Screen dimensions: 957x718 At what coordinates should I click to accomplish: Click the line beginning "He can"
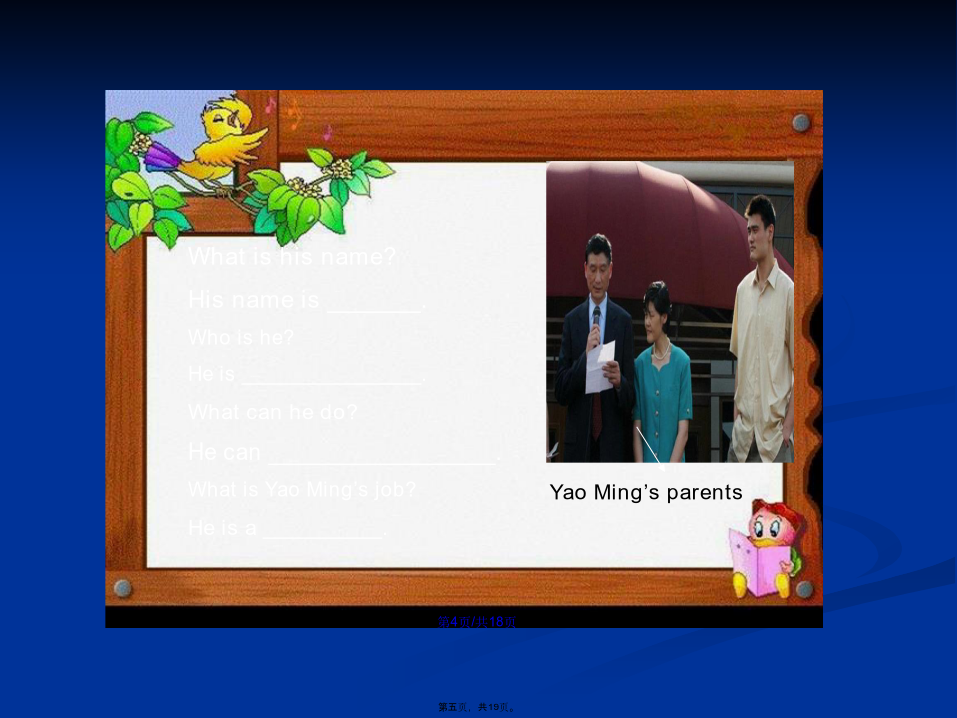coord(345,452)
